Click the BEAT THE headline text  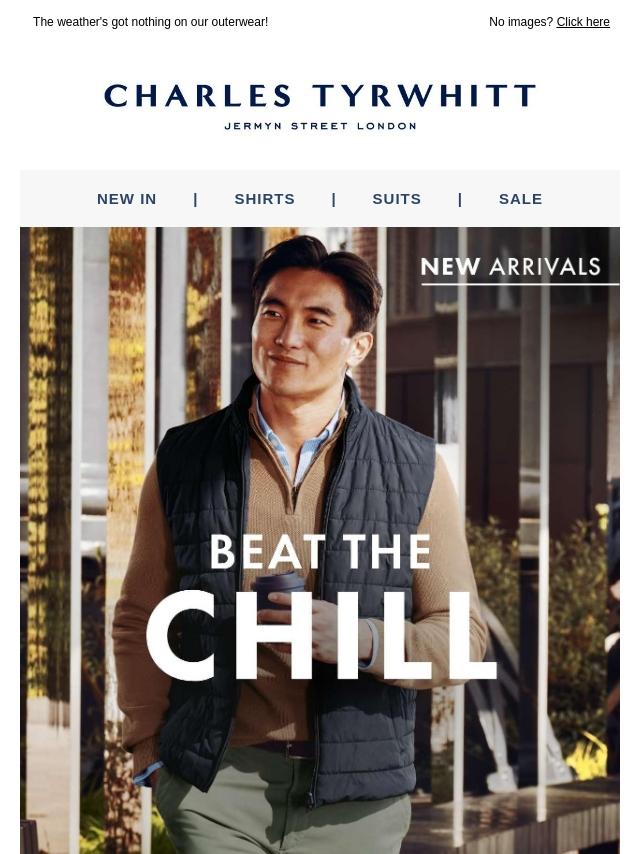(320, 551)
